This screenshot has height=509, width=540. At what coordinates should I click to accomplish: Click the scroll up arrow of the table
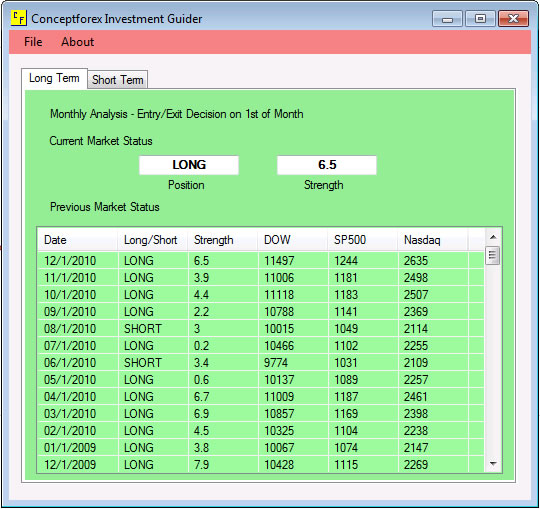(493, 237)
